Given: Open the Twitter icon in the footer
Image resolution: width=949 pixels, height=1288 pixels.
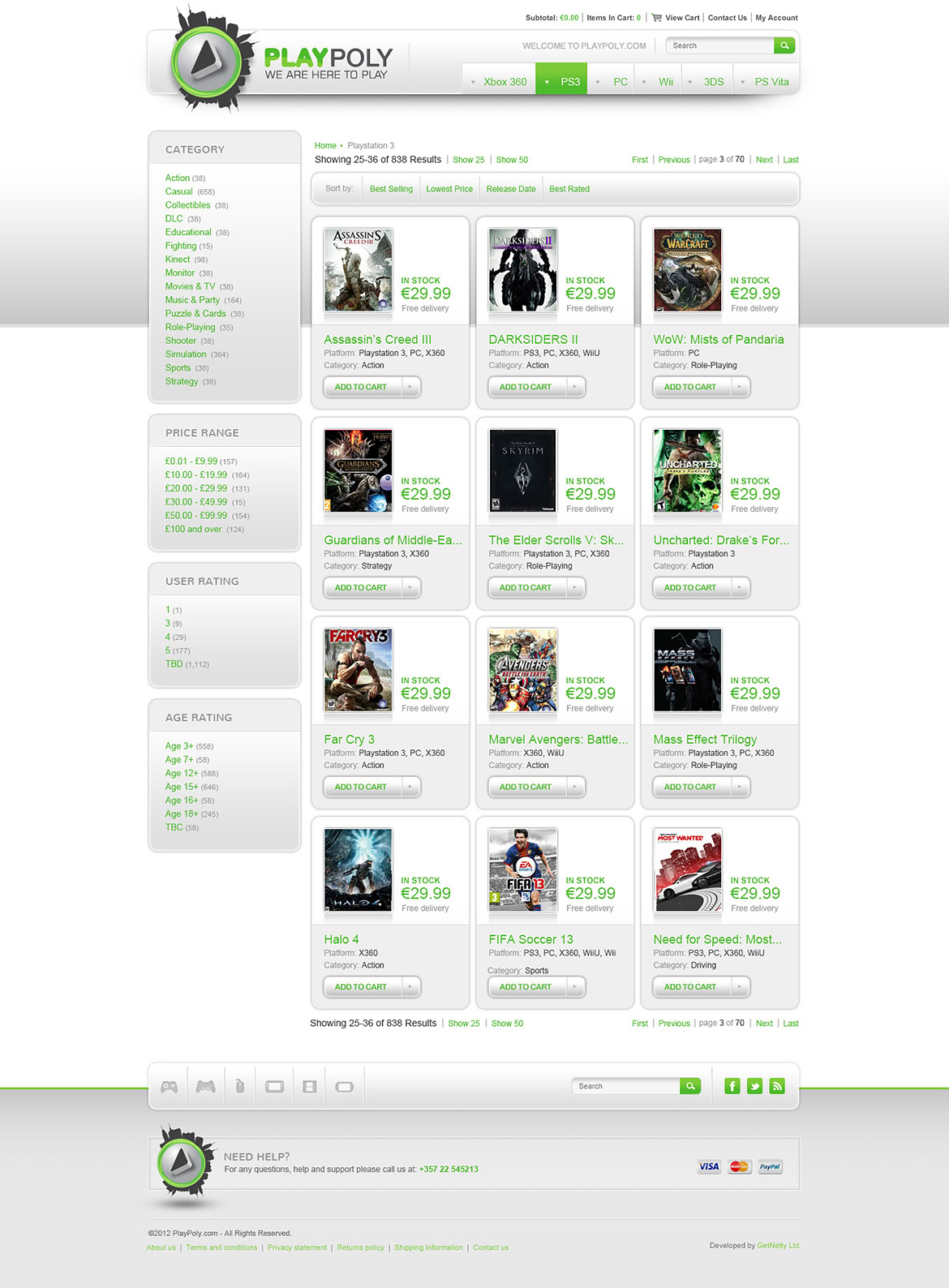Looking at the screenshot, I should click(755, 1086).
